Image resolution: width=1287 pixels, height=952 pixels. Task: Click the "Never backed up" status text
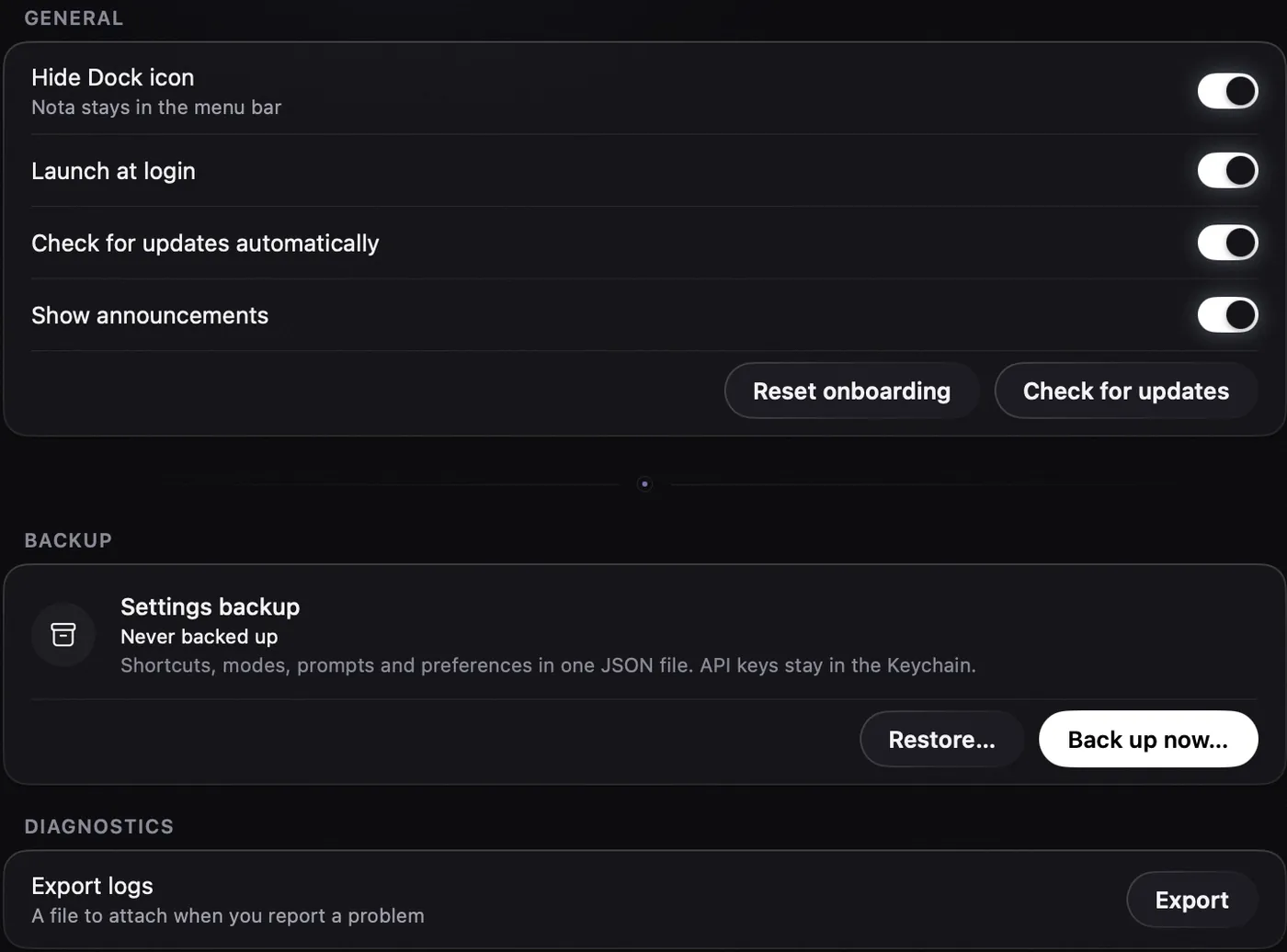point(199,637)
